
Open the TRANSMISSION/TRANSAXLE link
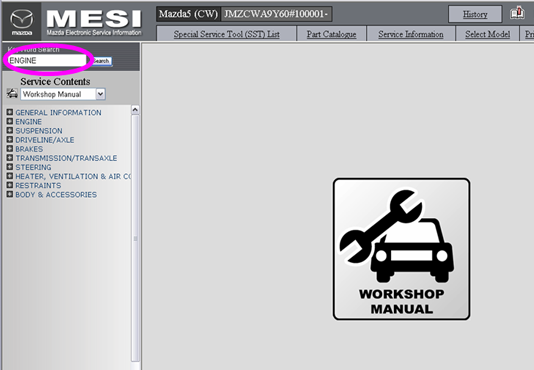coord(66,158)
